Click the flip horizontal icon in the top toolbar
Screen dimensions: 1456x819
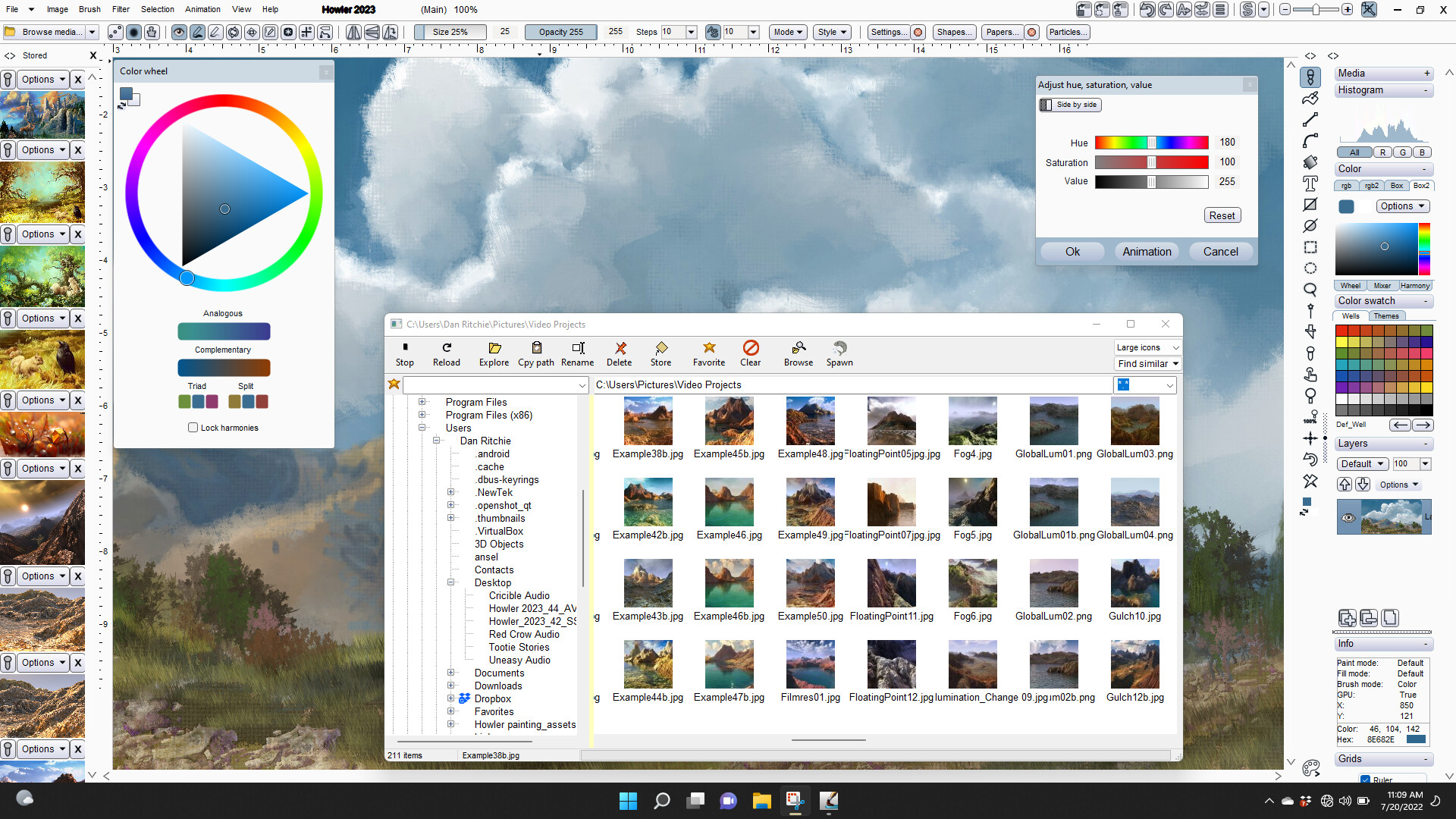[353, 32]
